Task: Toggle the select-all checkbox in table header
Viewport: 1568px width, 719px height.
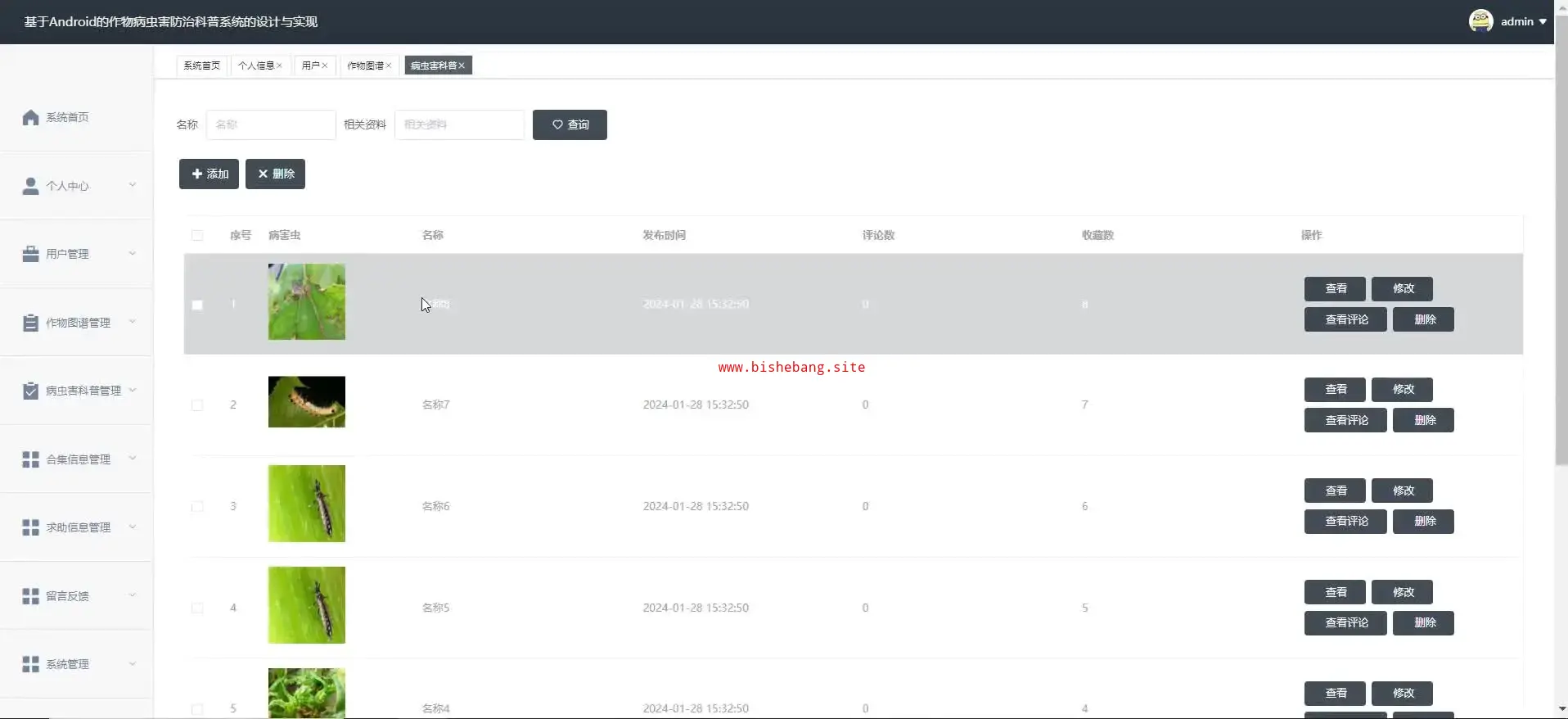Action: pos(197,236)
